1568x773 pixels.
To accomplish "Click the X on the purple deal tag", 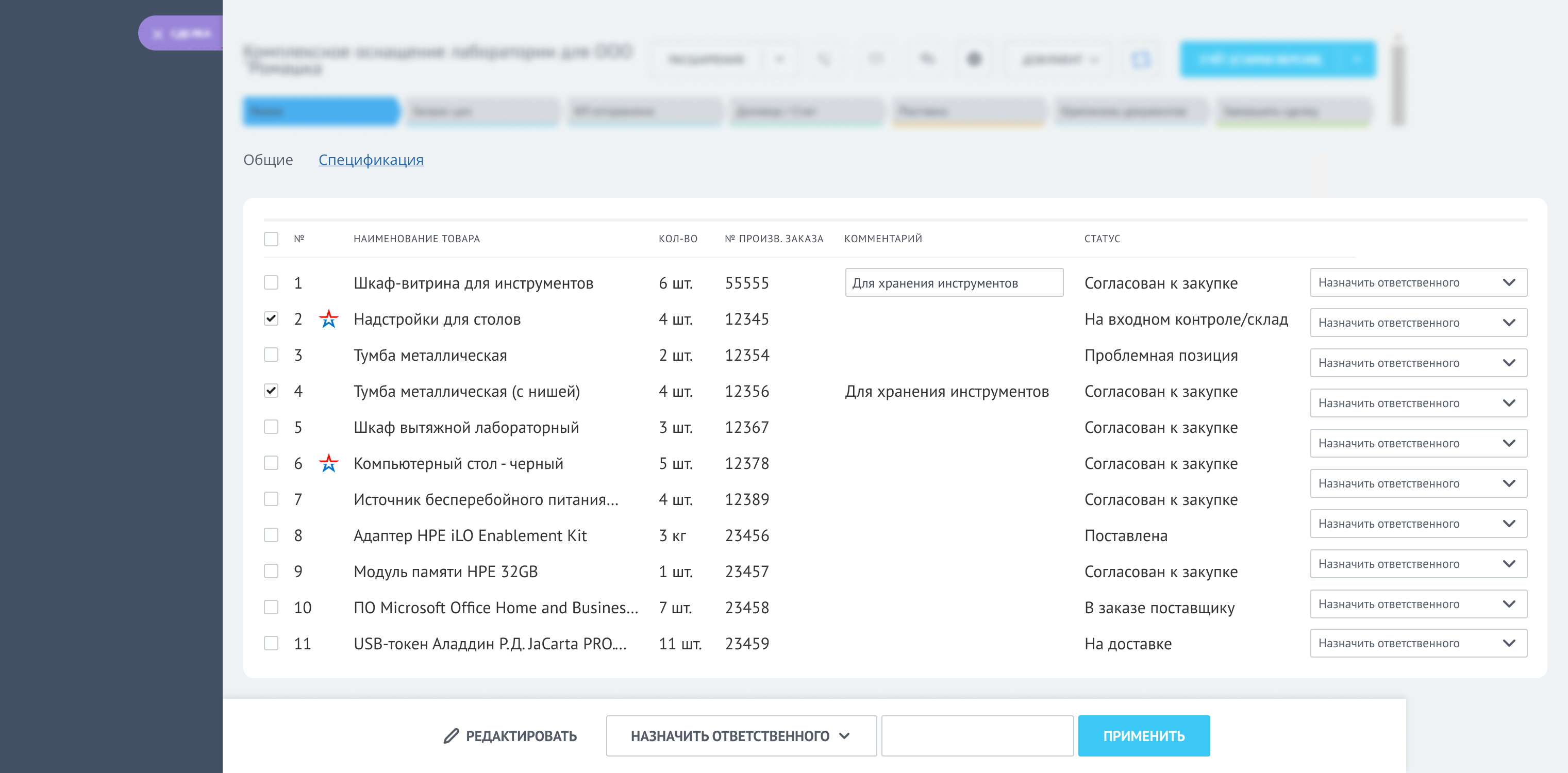I will [158, 34].
